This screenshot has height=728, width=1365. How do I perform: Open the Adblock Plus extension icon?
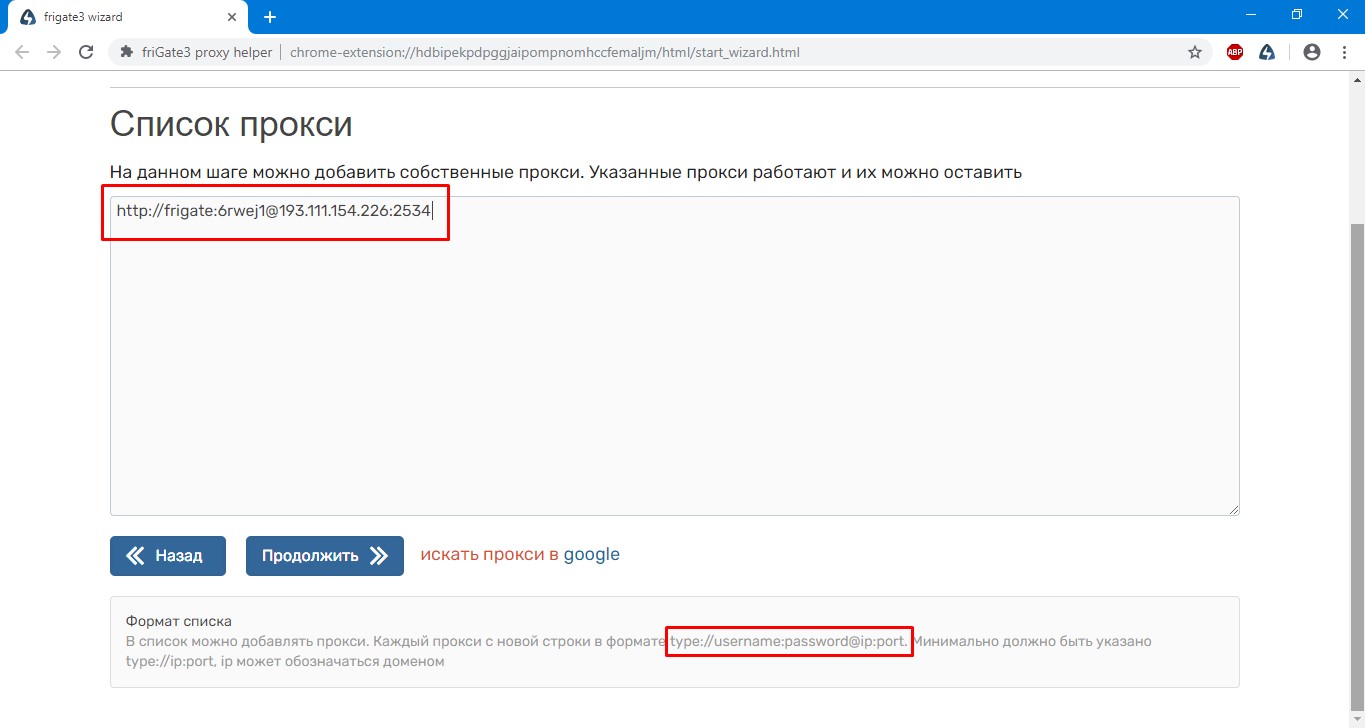click(1235, 52)
